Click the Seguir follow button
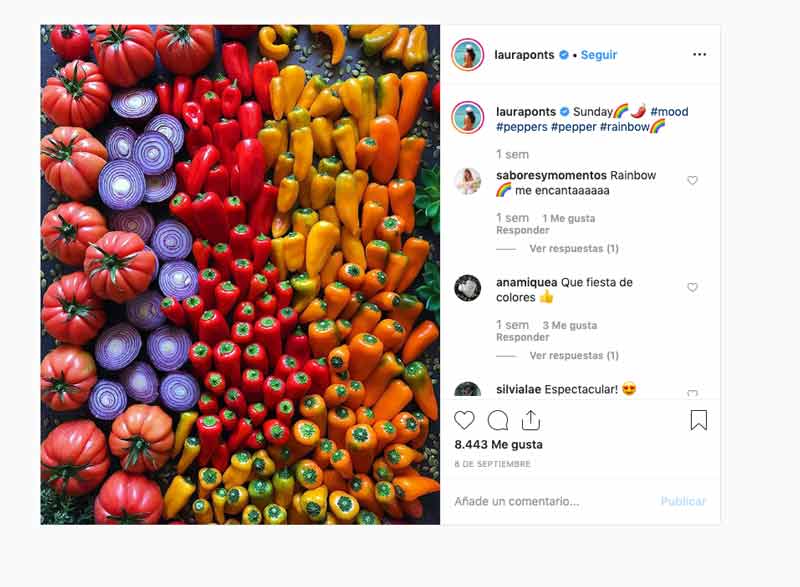The image size is (800, 587). click(599, 55)
